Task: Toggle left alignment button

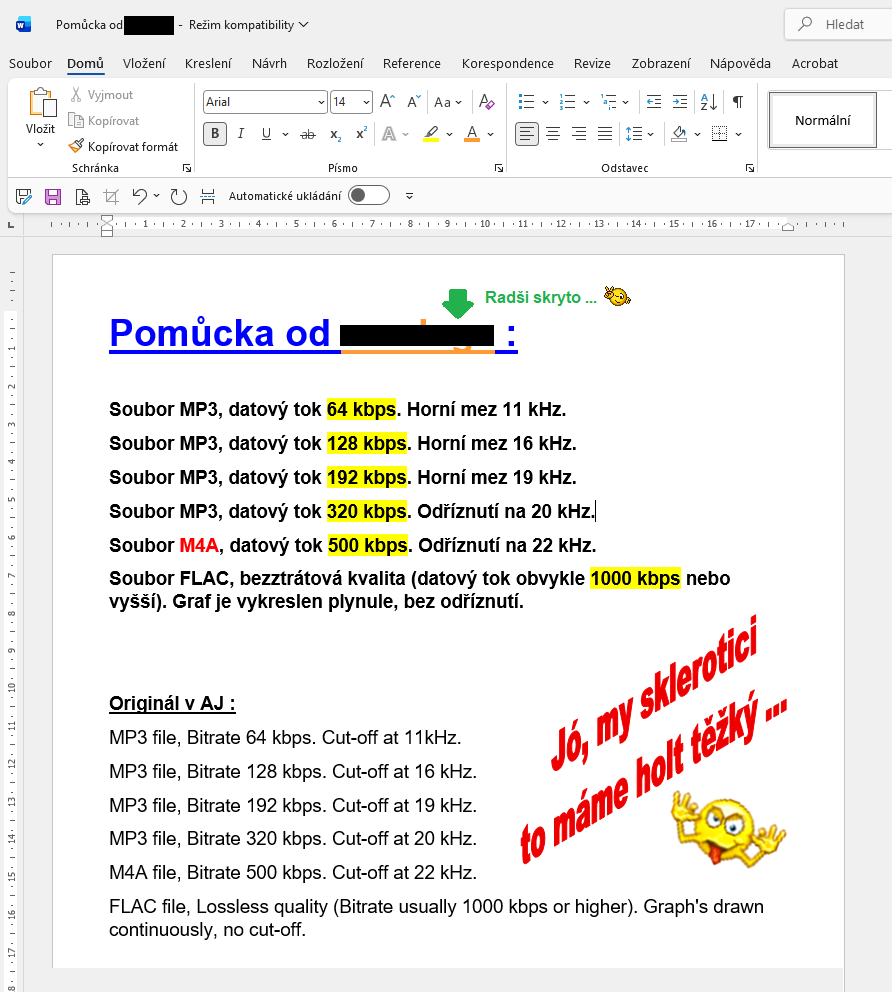Action: click(526, 134)
